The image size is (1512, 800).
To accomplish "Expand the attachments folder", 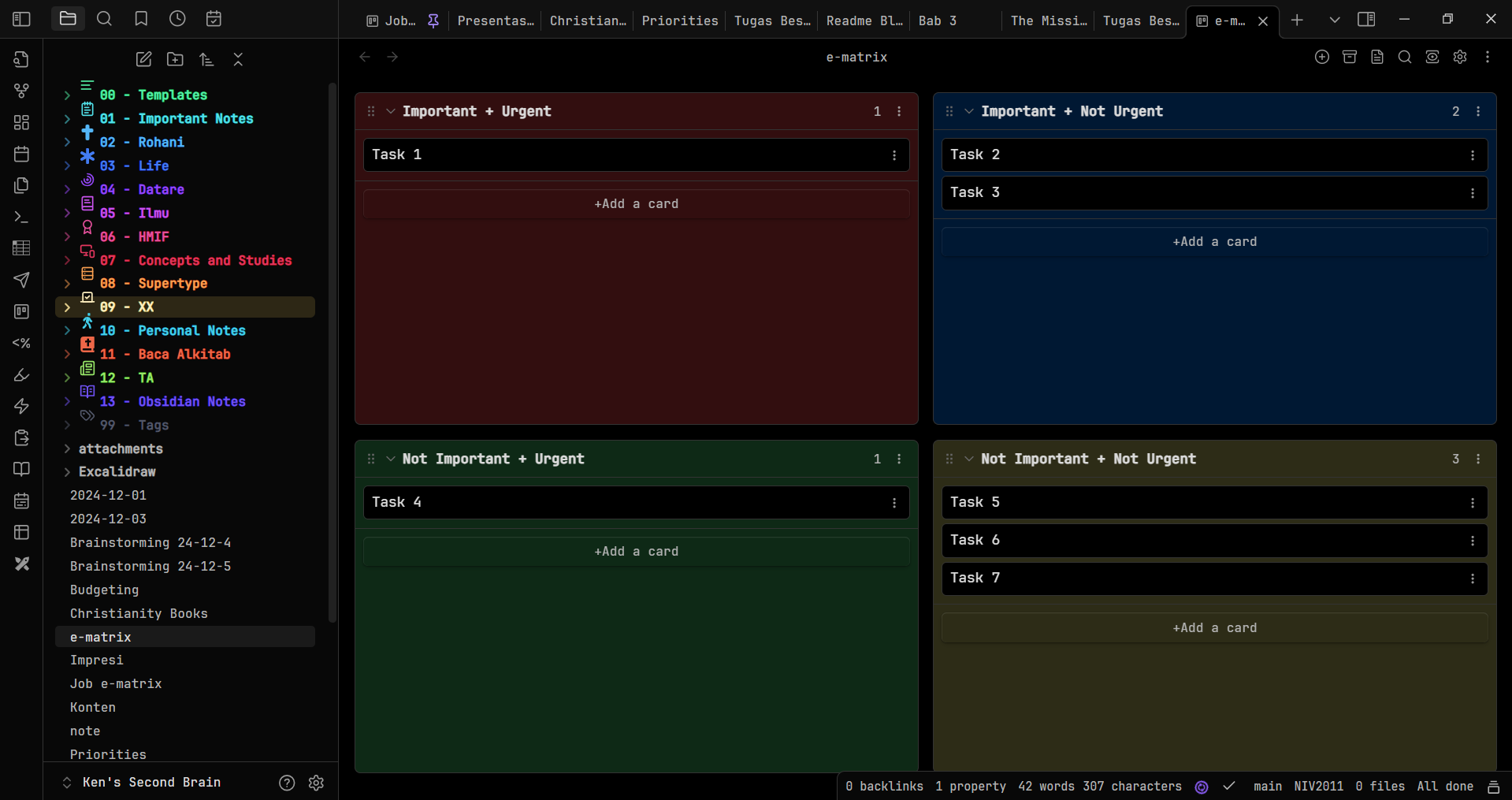I will click(x=67, y=448).
